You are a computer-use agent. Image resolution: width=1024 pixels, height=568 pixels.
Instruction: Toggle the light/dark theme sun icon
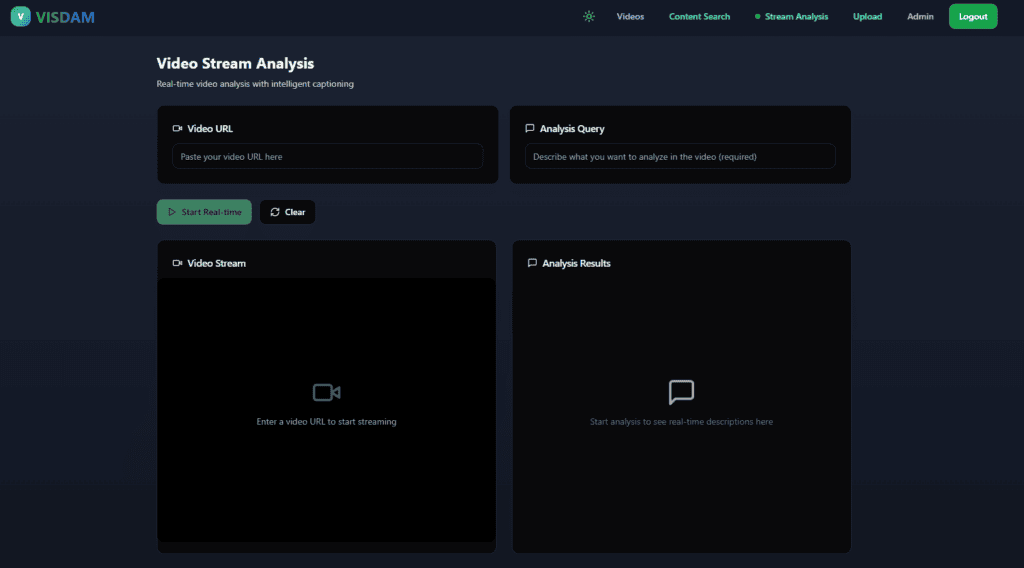589,16
